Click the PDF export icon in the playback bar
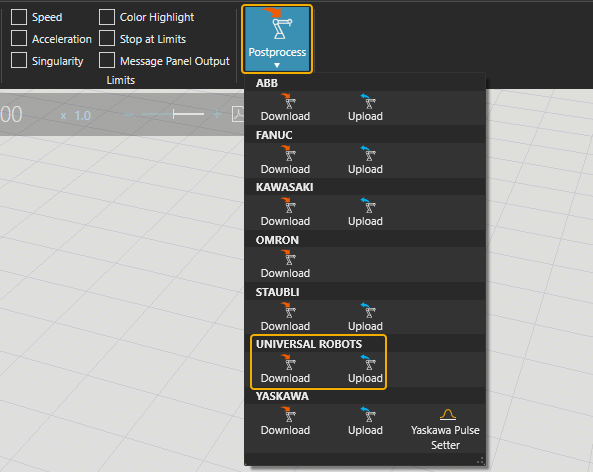 tap(238, 114)
